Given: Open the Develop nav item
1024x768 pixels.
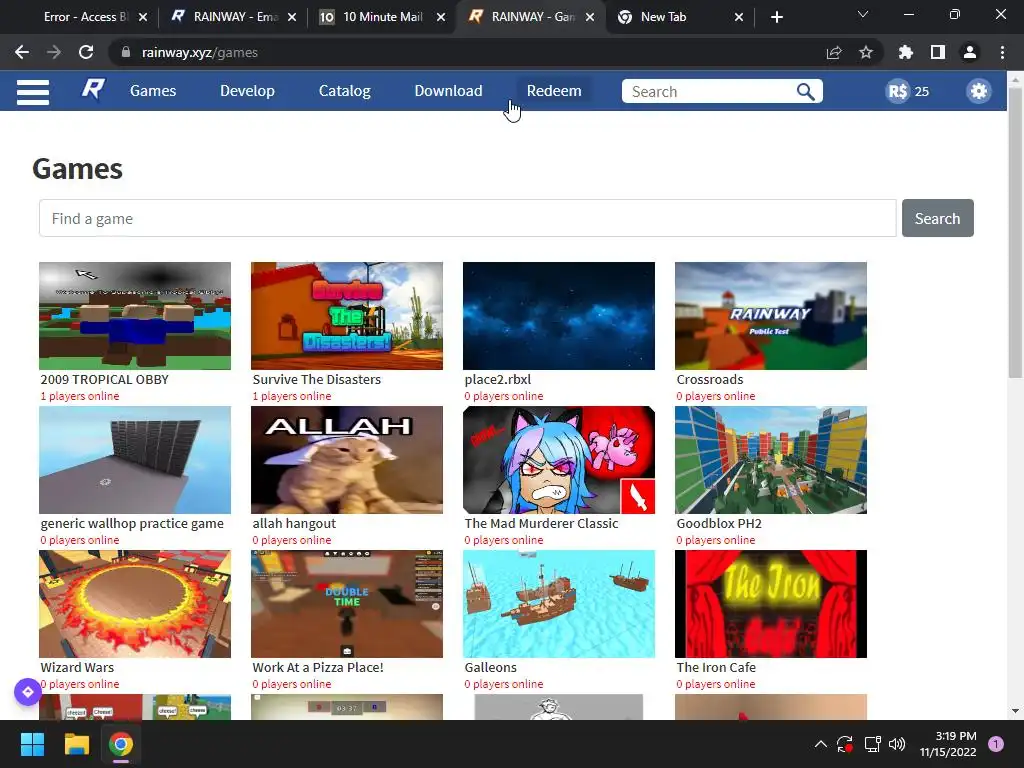Looking at the screenshot, I should coord(247,91).
